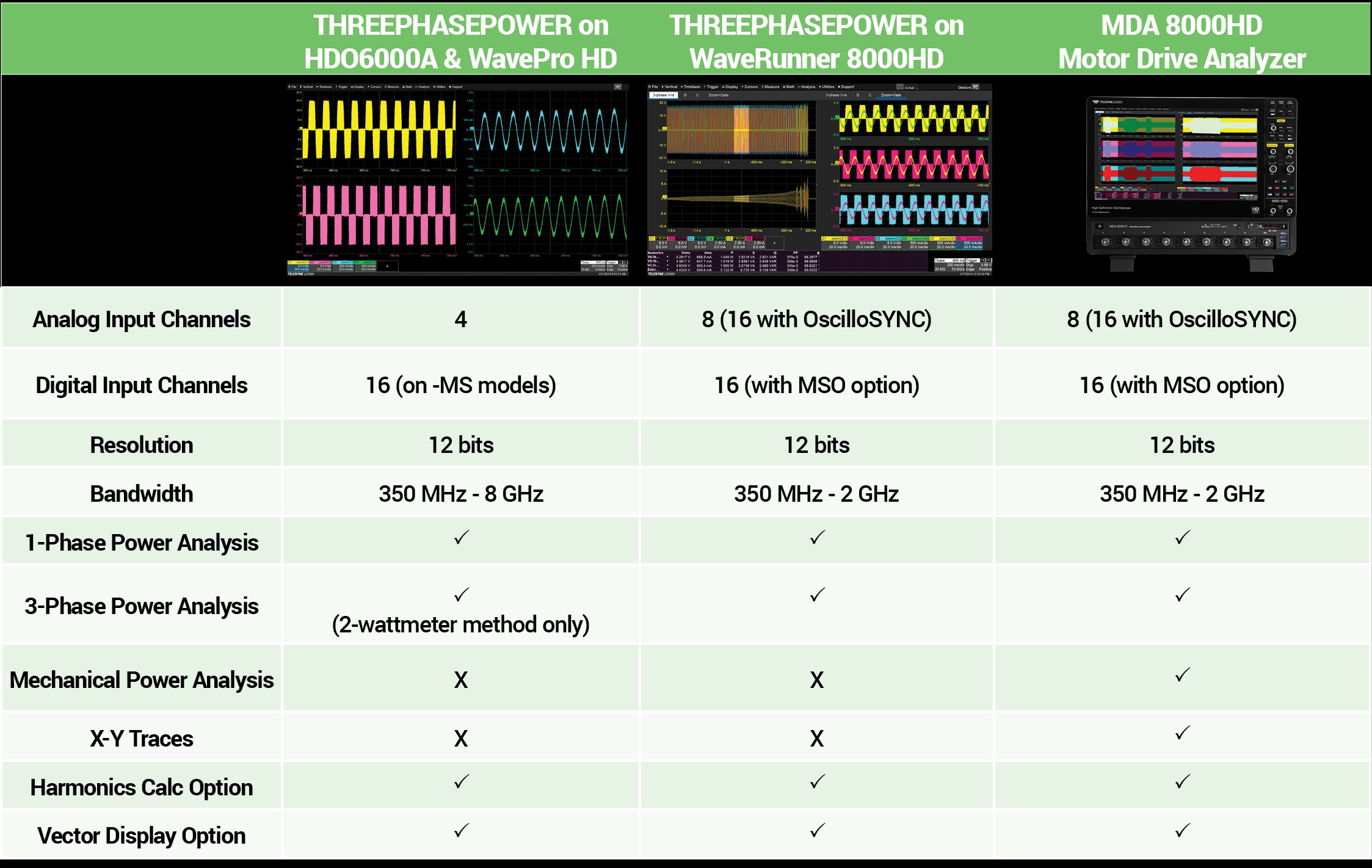Click X-Y Traces checkmark under MDA 8000HD
The height and width of the screenshot is (868, 1372).
[1183, 733]
